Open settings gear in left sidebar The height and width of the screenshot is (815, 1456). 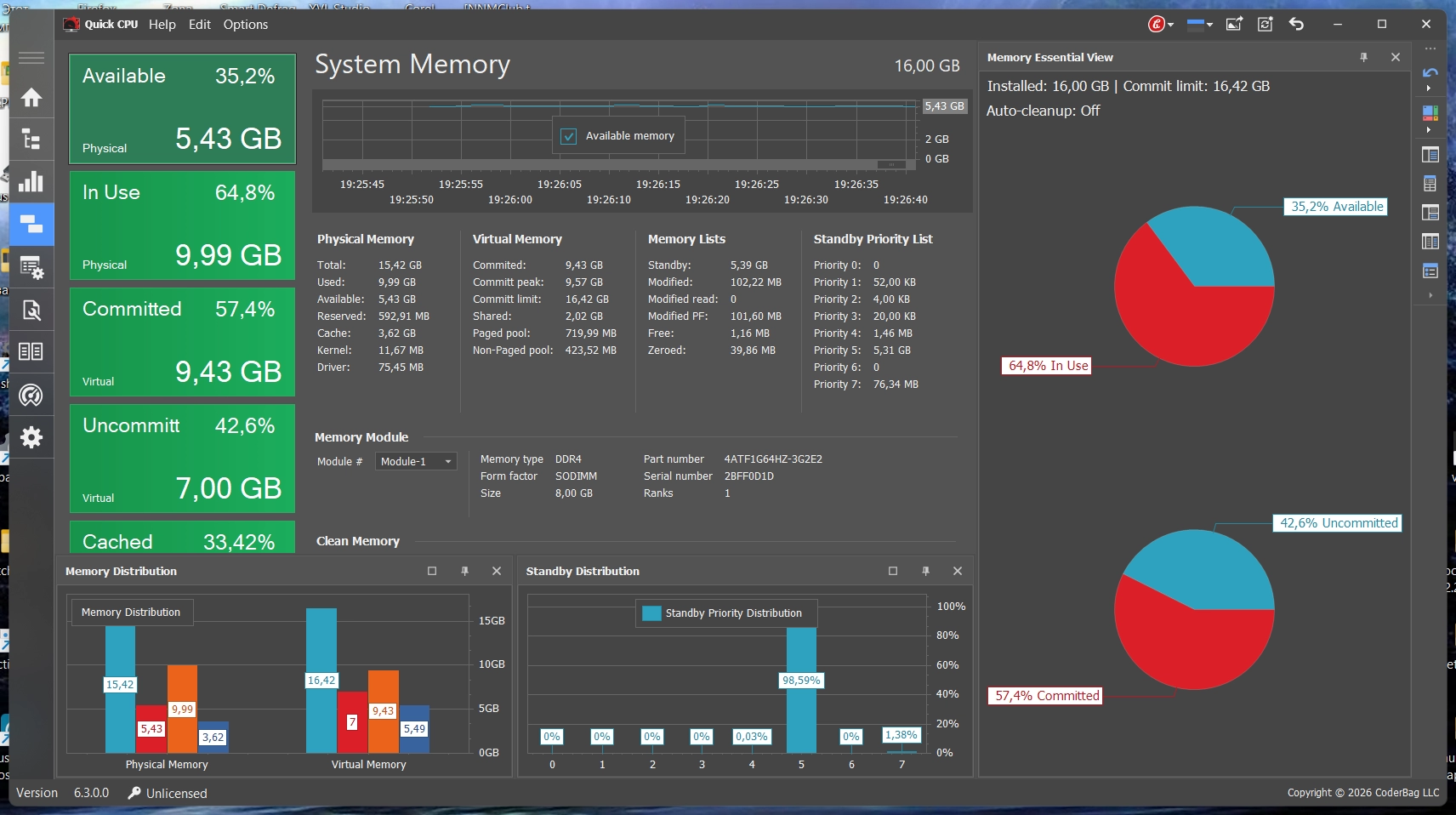pos(31,437)
